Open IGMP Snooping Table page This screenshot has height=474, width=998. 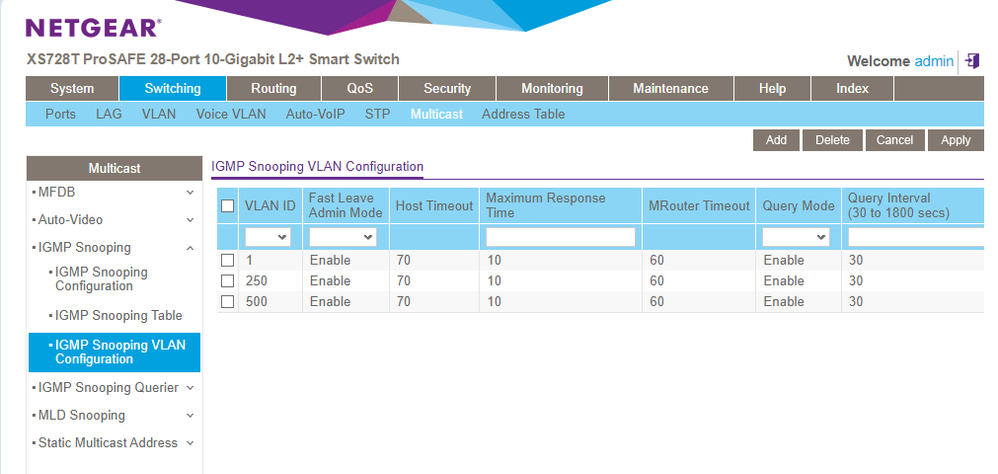click(x=118, y=316)
